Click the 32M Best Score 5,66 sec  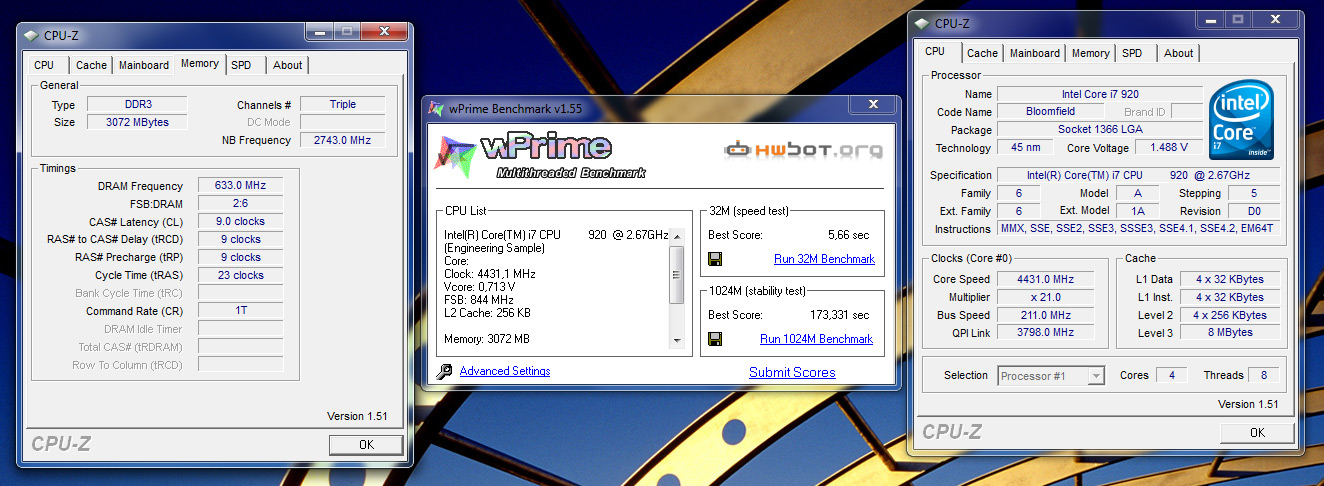[x=848, y=235]
